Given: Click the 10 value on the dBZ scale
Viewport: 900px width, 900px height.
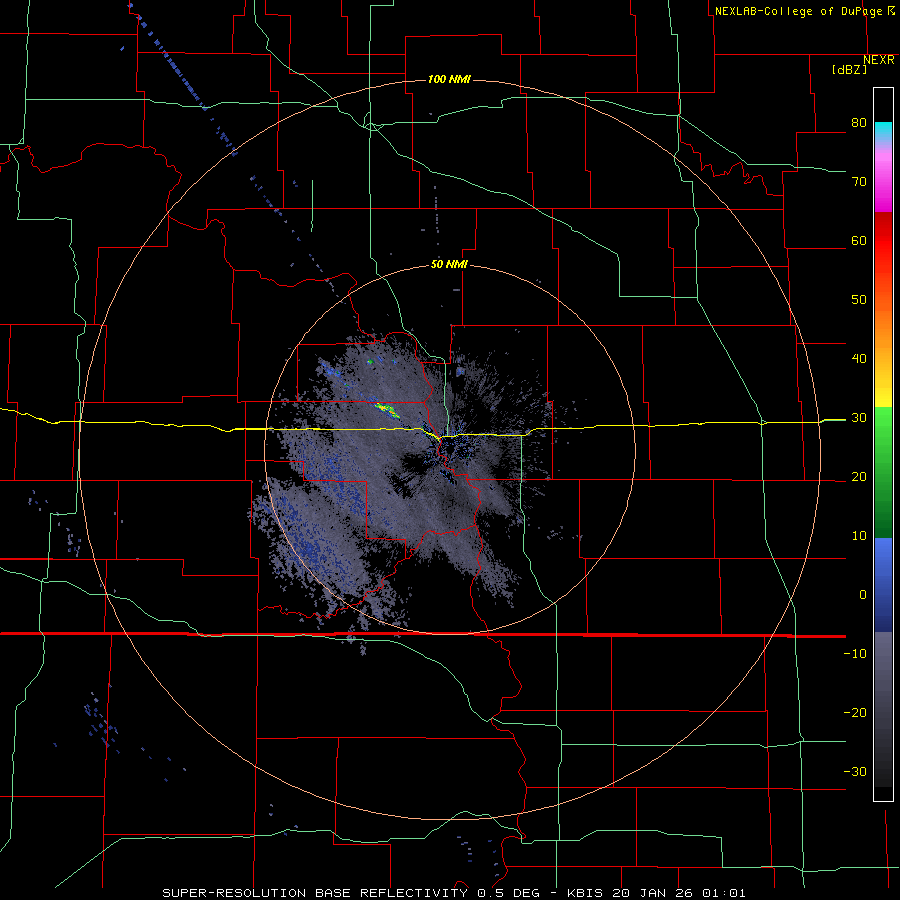Looking at the screenshot, I should click(x=859, y=536).
